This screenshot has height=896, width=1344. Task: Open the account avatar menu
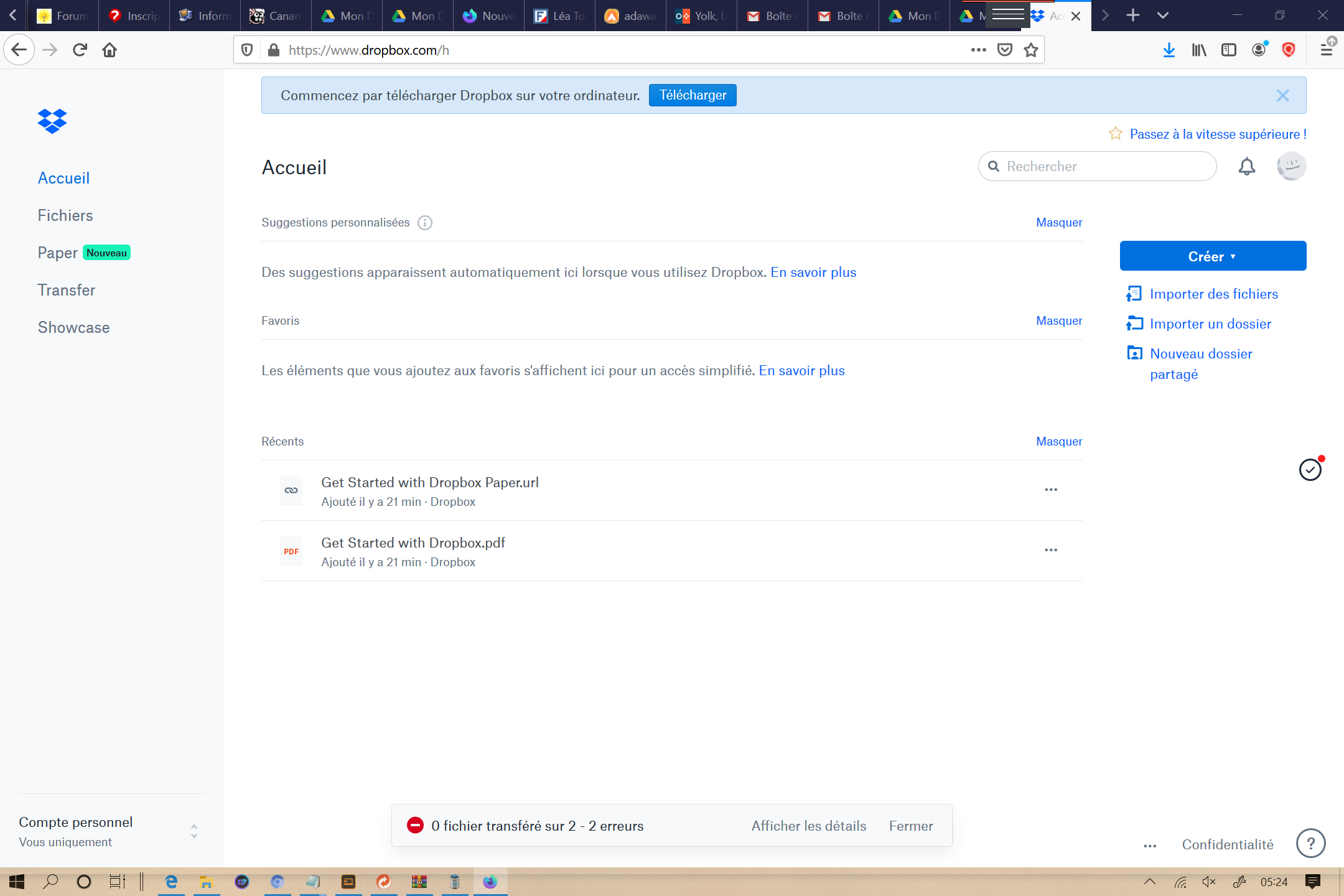click(x=1291, y=166)
